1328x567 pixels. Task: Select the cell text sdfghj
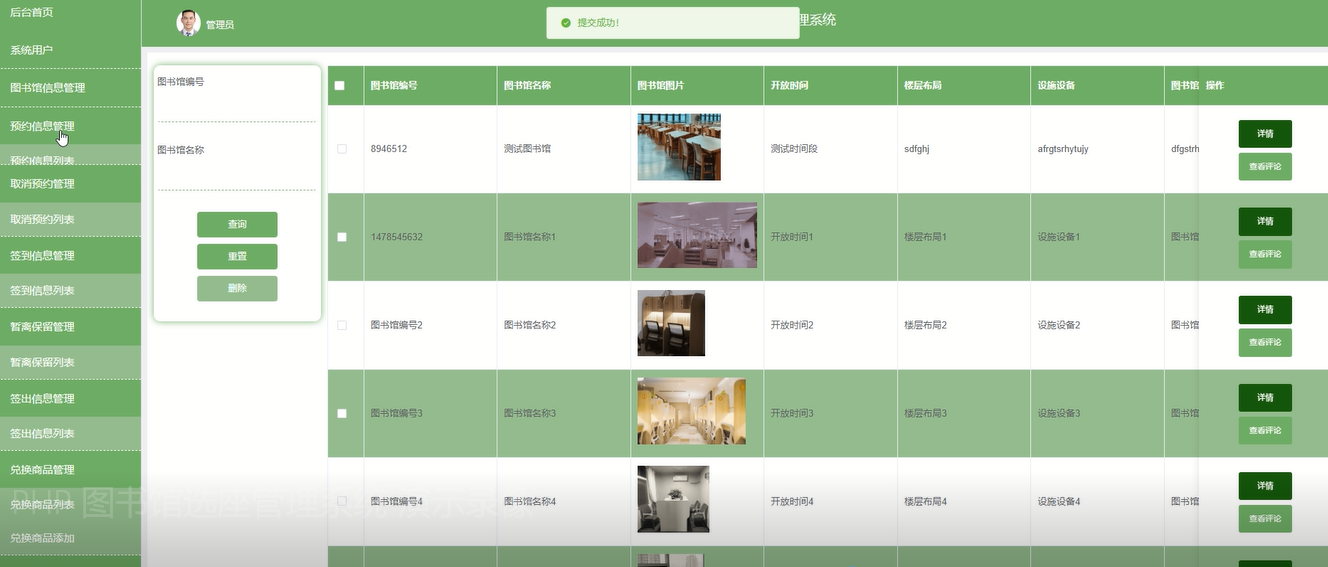point(917,149)
